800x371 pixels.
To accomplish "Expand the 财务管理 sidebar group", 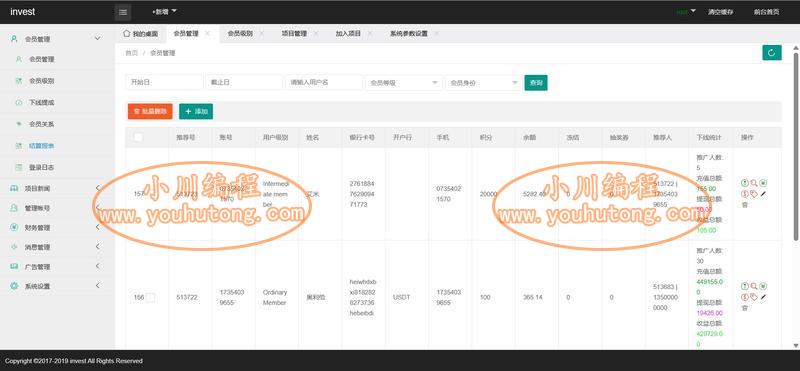I will 57,228.
